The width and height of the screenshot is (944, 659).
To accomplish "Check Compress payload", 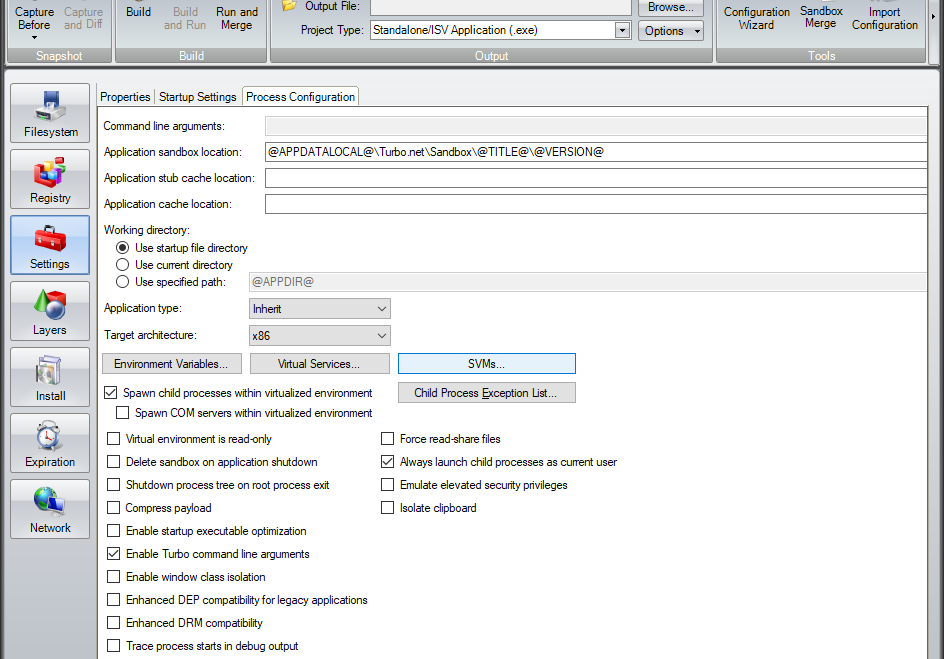I will (113, 507).
